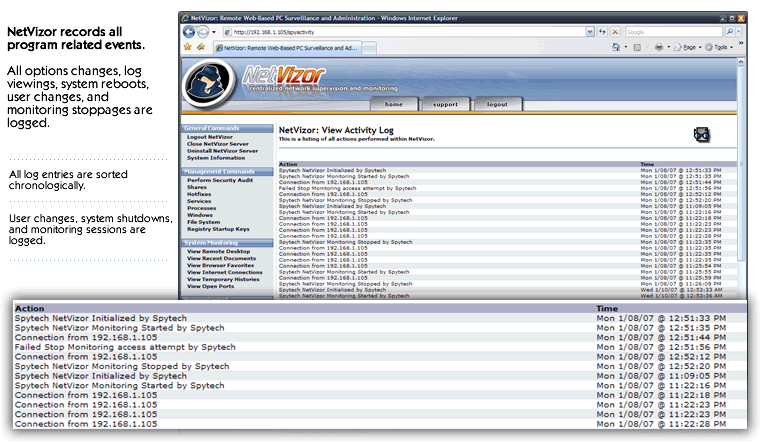Viewport: 761px width, 445px height.
Task: Click the red Stop loading icon
Action: [617, 32]
